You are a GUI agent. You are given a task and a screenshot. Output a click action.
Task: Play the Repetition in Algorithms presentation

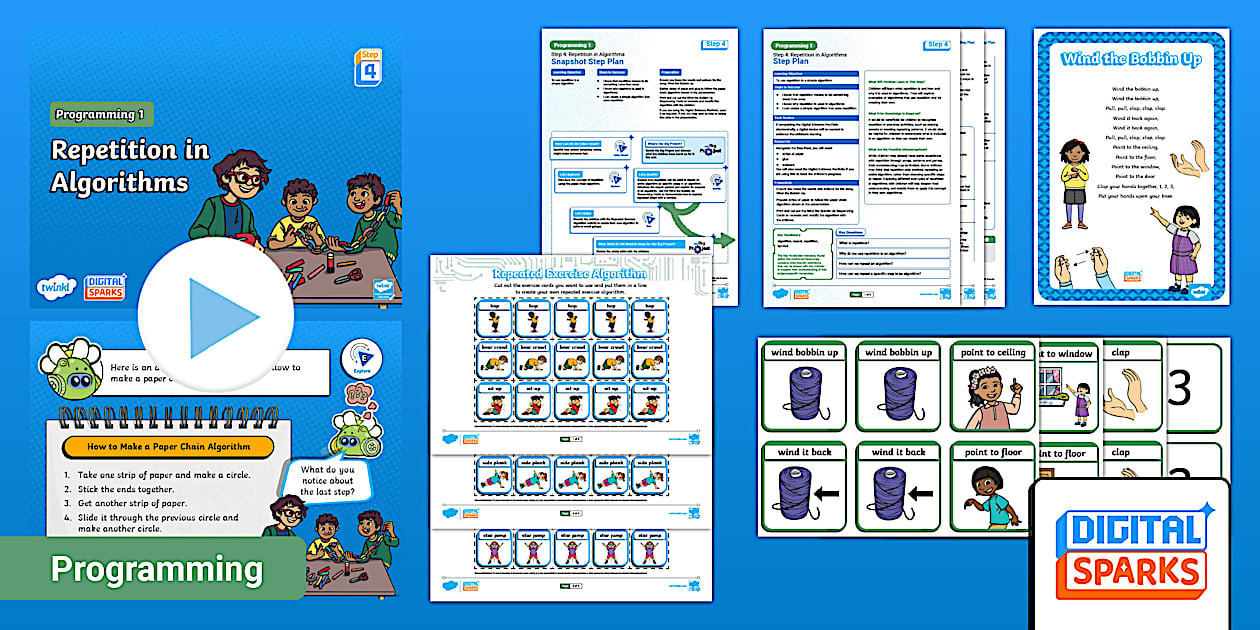click(215, 317)
